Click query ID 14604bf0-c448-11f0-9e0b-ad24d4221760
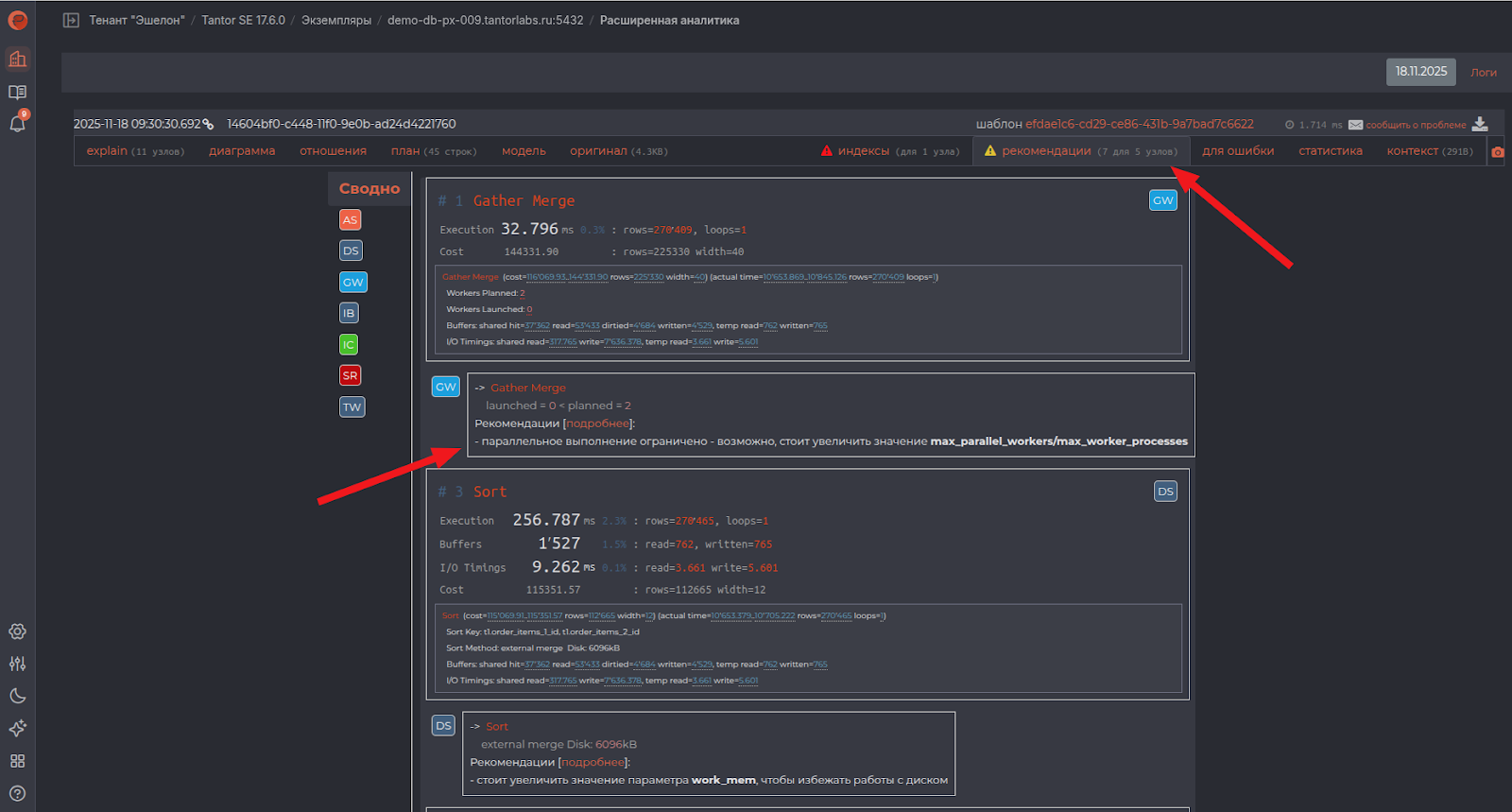The width and height of the screenshot is (1512, 812). tap(341, 124)
